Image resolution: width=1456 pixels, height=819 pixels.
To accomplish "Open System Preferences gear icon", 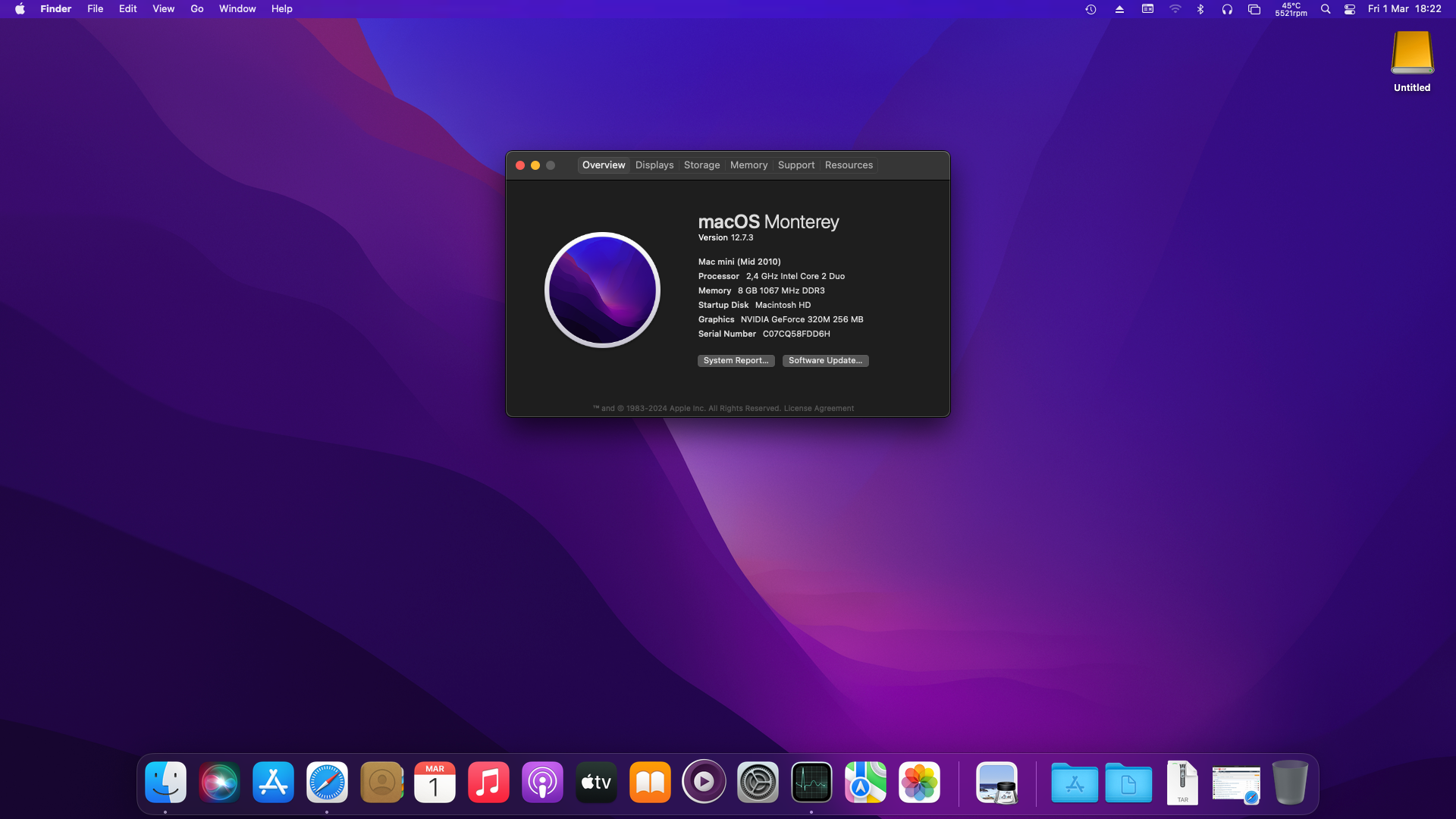I will 758,782.
